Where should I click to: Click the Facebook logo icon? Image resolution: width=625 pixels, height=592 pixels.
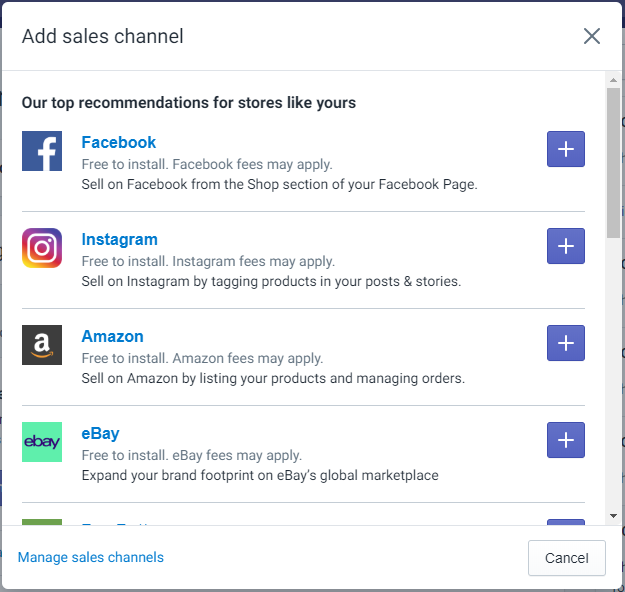[42, 151]
